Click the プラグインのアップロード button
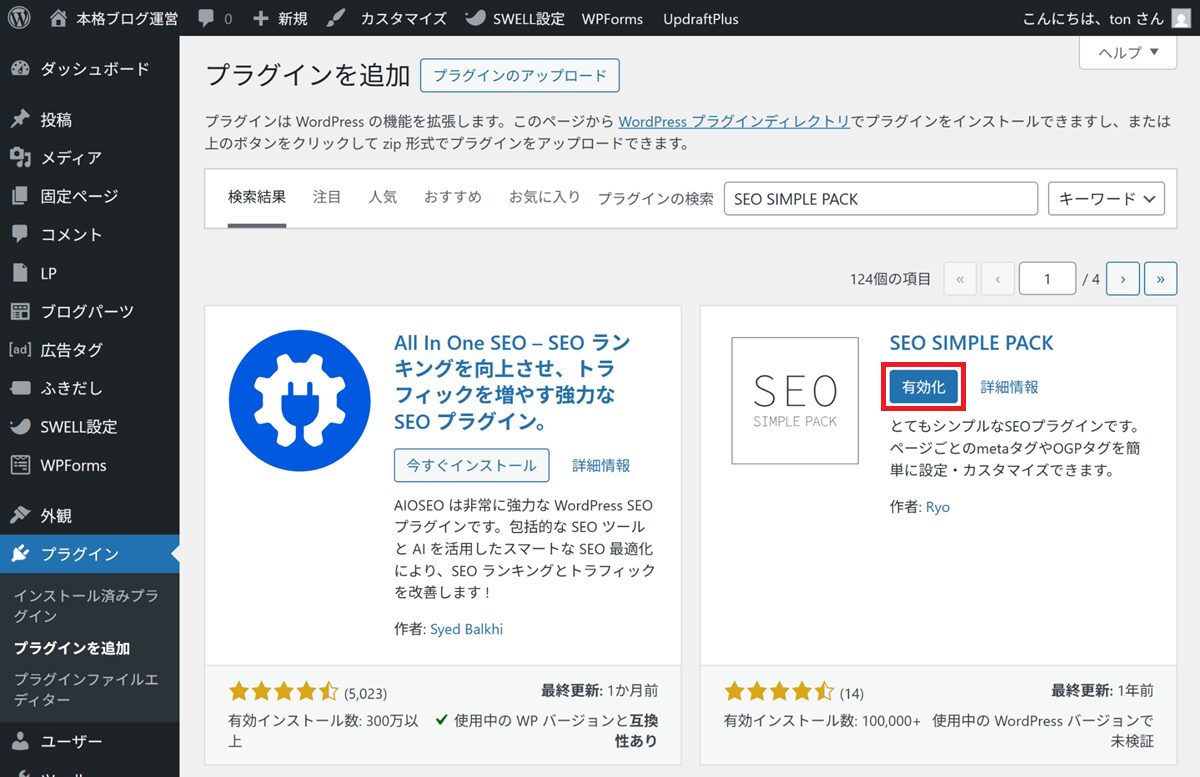The image size is (1200, 777). click(519, 75)
